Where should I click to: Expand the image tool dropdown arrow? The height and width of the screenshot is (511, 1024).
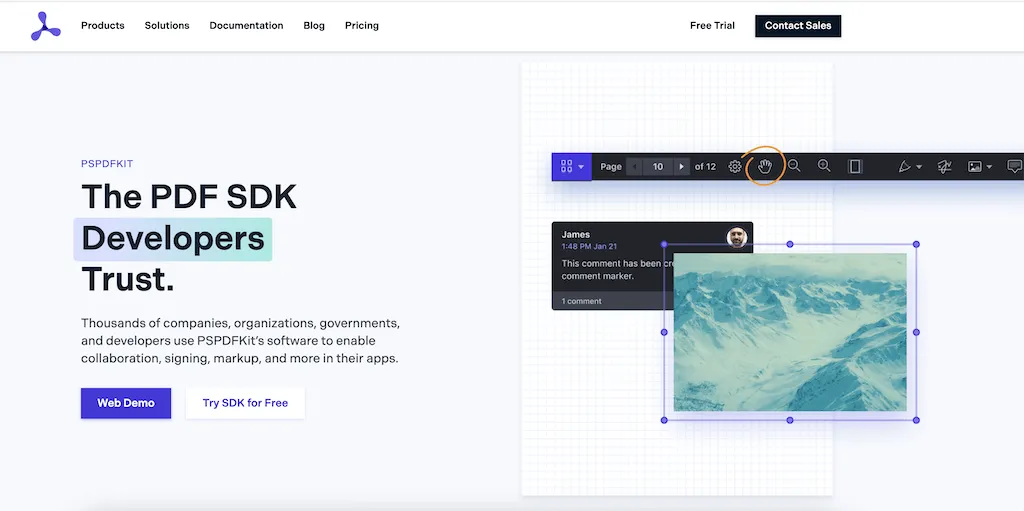click(989, 167)
